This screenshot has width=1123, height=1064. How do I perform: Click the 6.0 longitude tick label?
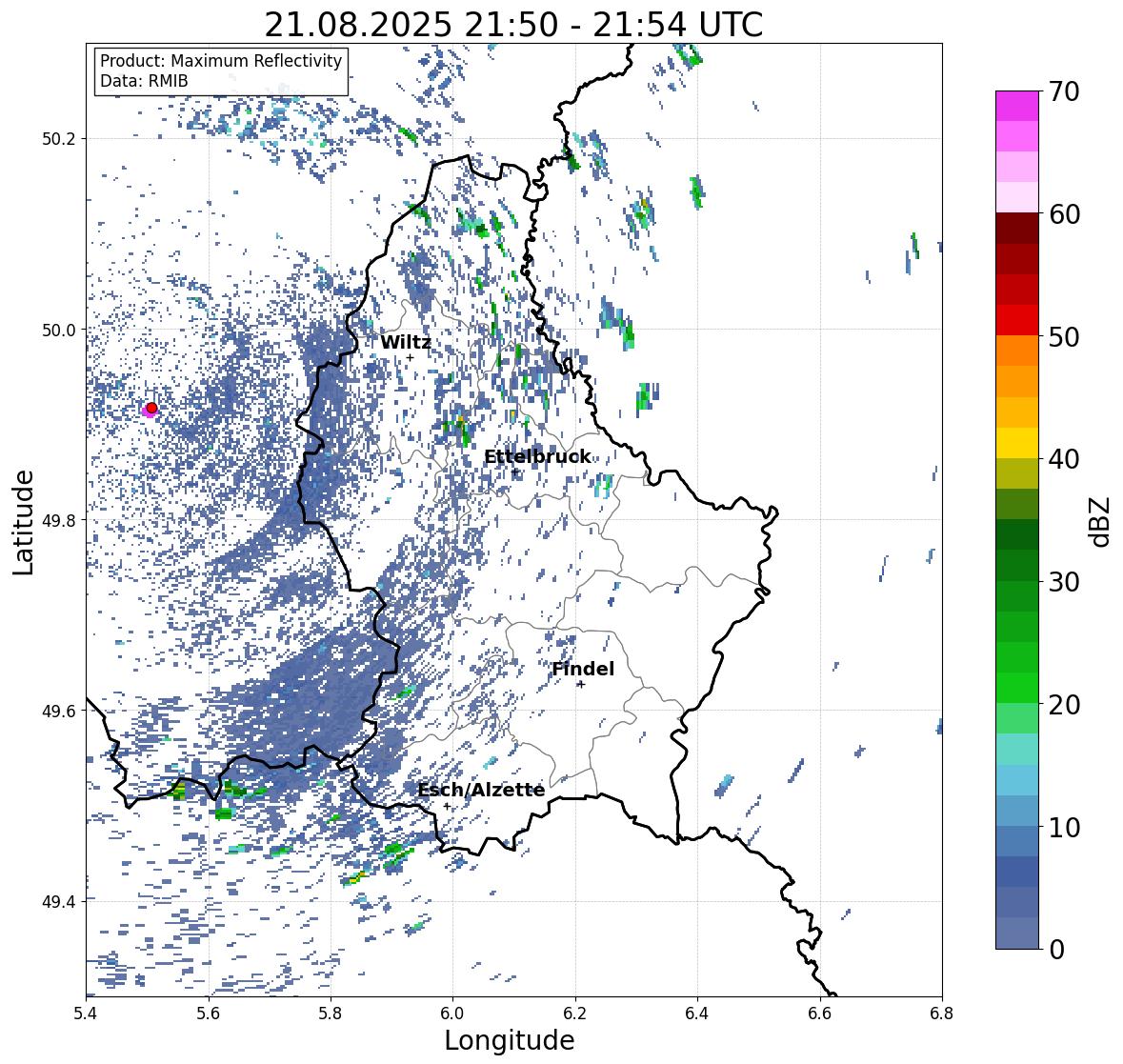tap(452, 1014)
